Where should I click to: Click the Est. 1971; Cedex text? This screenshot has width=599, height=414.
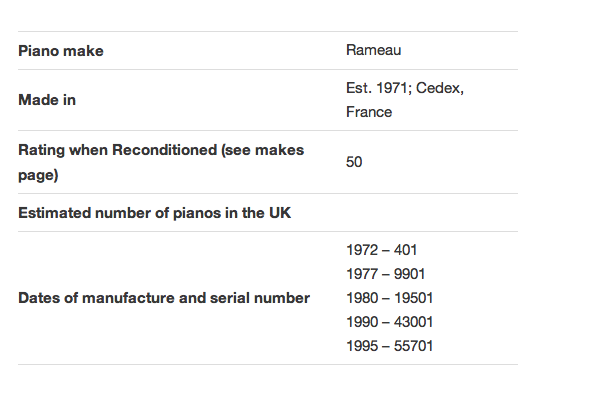tap(405, 88)
